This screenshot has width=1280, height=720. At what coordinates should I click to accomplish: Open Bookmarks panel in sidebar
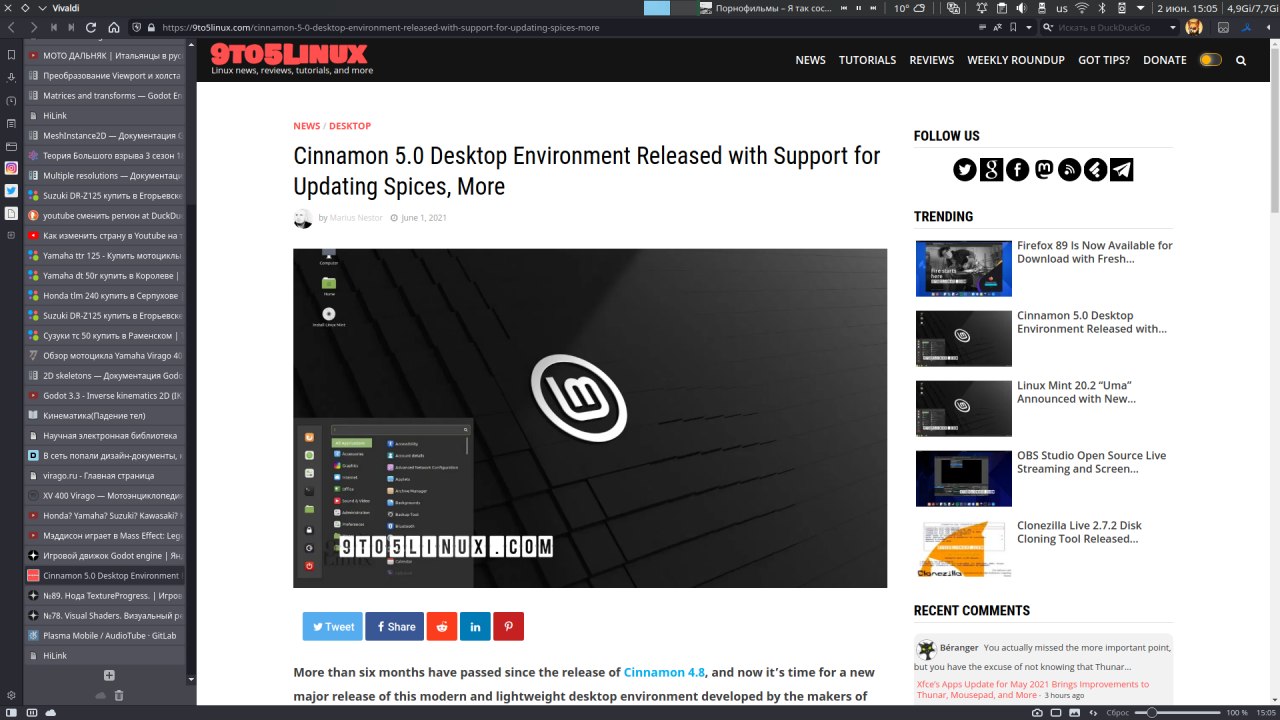[x=11, y=55]
